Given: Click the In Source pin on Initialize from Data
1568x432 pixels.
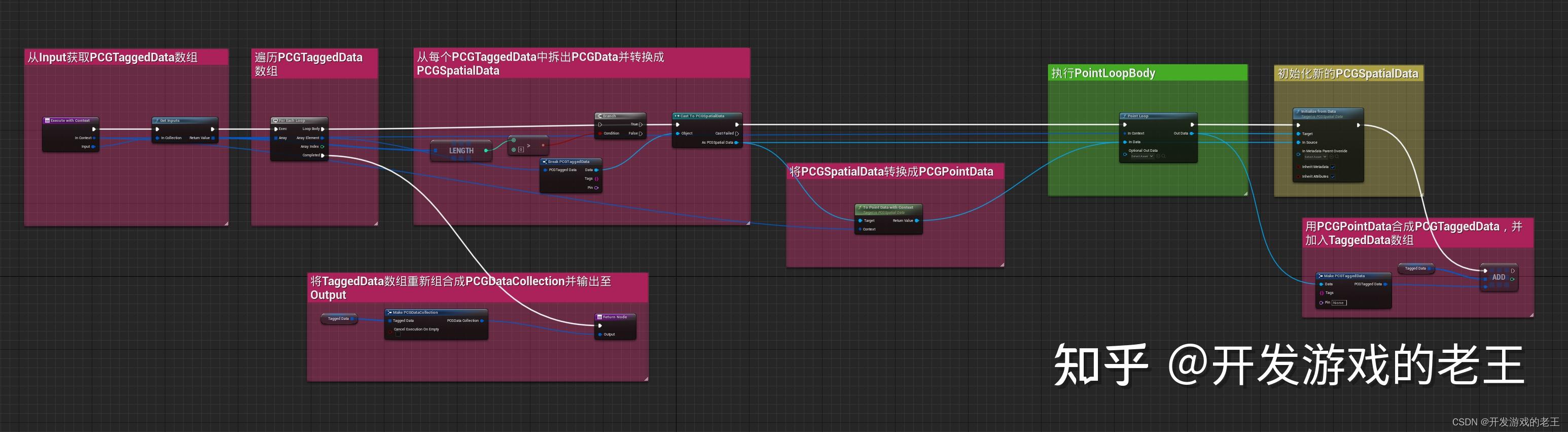Looking at the screenshot, I should [1298, 143].
